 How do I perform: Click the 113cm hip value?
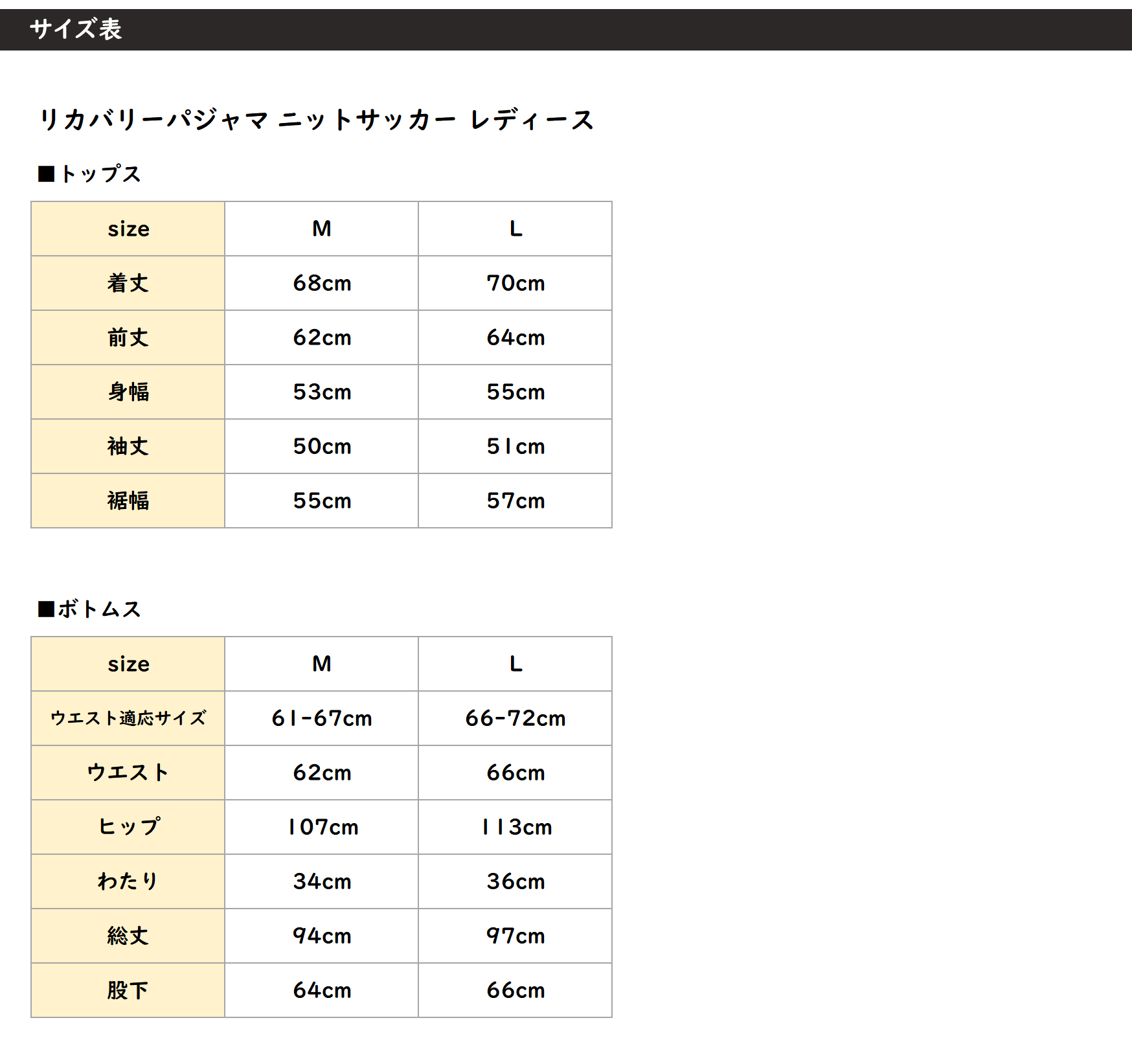515,827
